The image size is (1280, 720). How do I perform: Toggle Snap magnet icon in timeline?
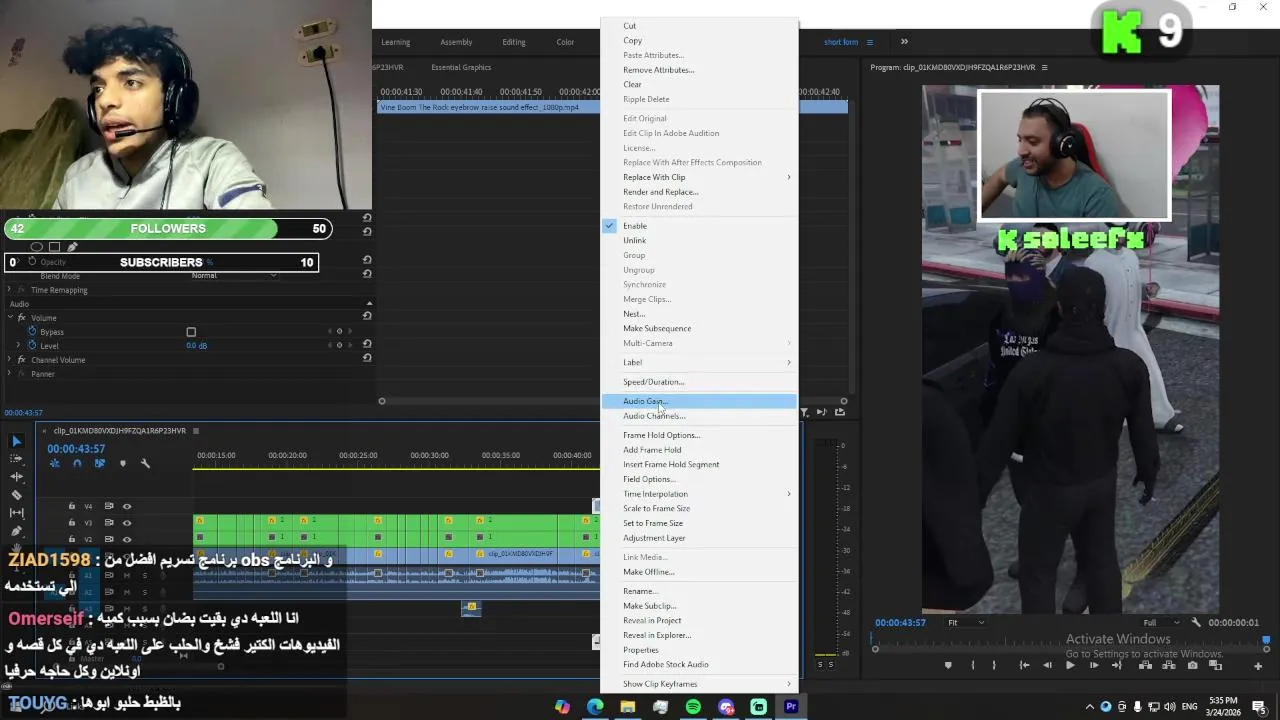click(x=77, y=463)
